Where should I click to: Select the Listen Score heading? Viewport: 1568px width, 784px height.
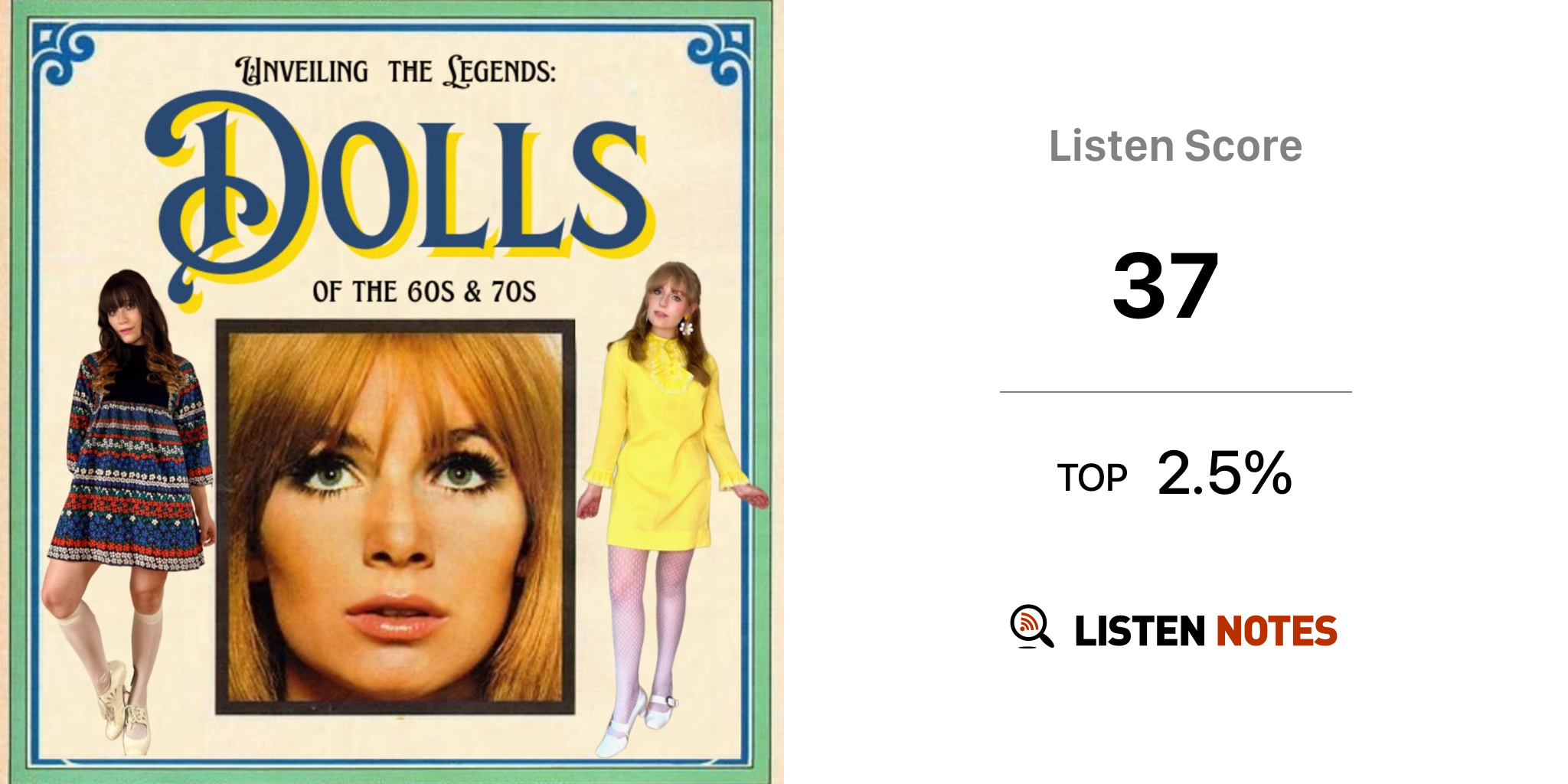1175,145
